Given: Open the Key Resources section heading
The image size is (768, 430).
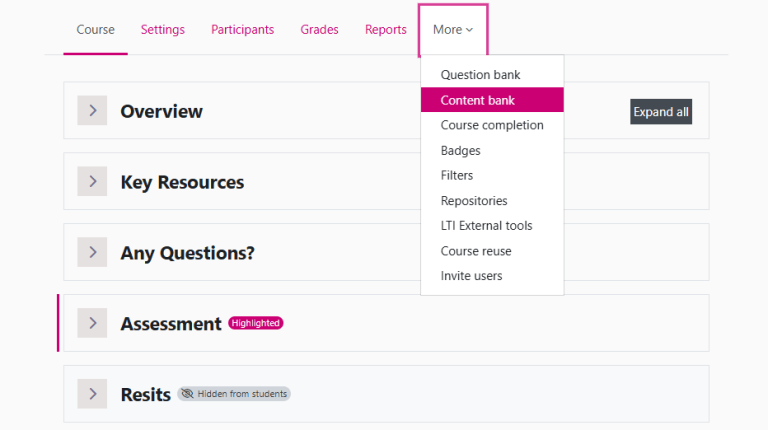Looking at the screenshot, I should (x=182, y=182).
